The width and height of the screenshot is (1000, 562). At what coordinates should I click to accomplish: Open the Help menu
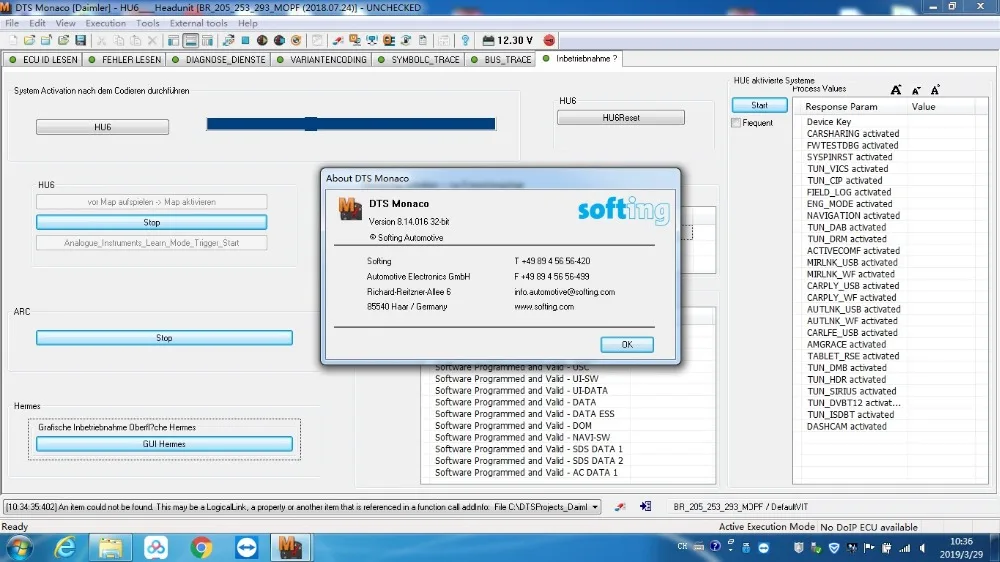click(247, 23)
